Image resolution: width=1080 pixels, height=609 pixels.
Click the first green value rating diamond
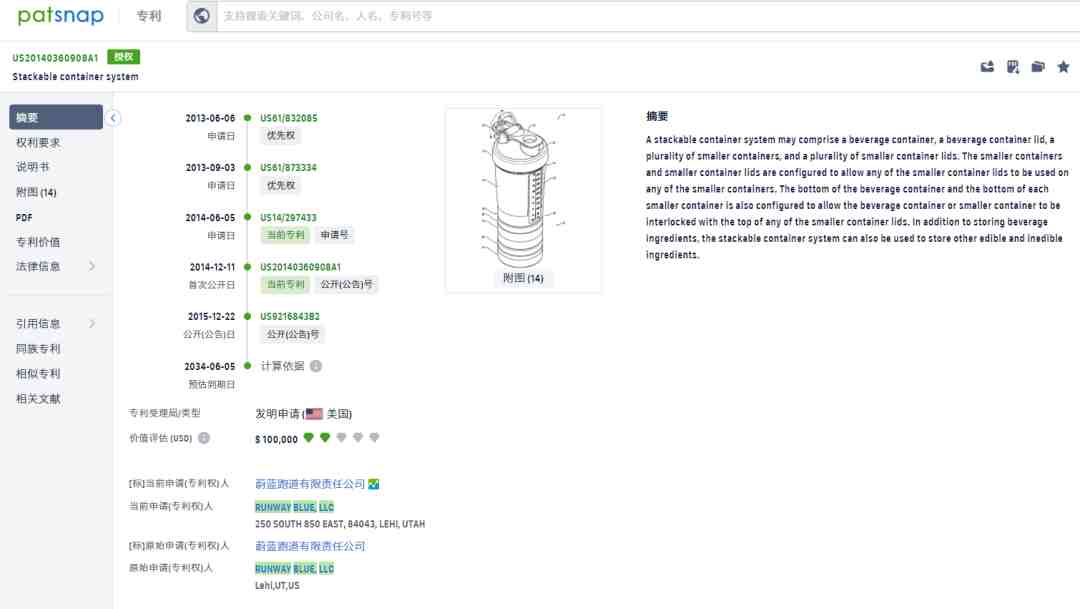(x=309, y=438)
